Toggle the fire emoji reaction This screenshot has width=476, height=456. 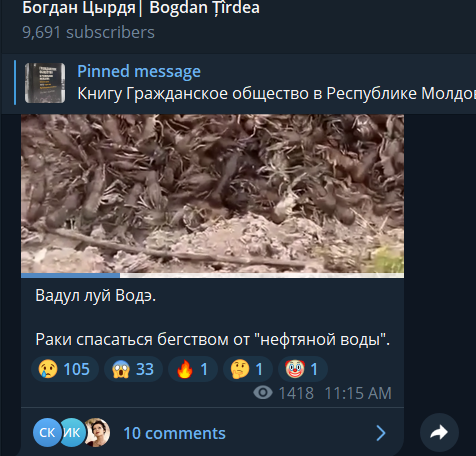click(193, 369)
